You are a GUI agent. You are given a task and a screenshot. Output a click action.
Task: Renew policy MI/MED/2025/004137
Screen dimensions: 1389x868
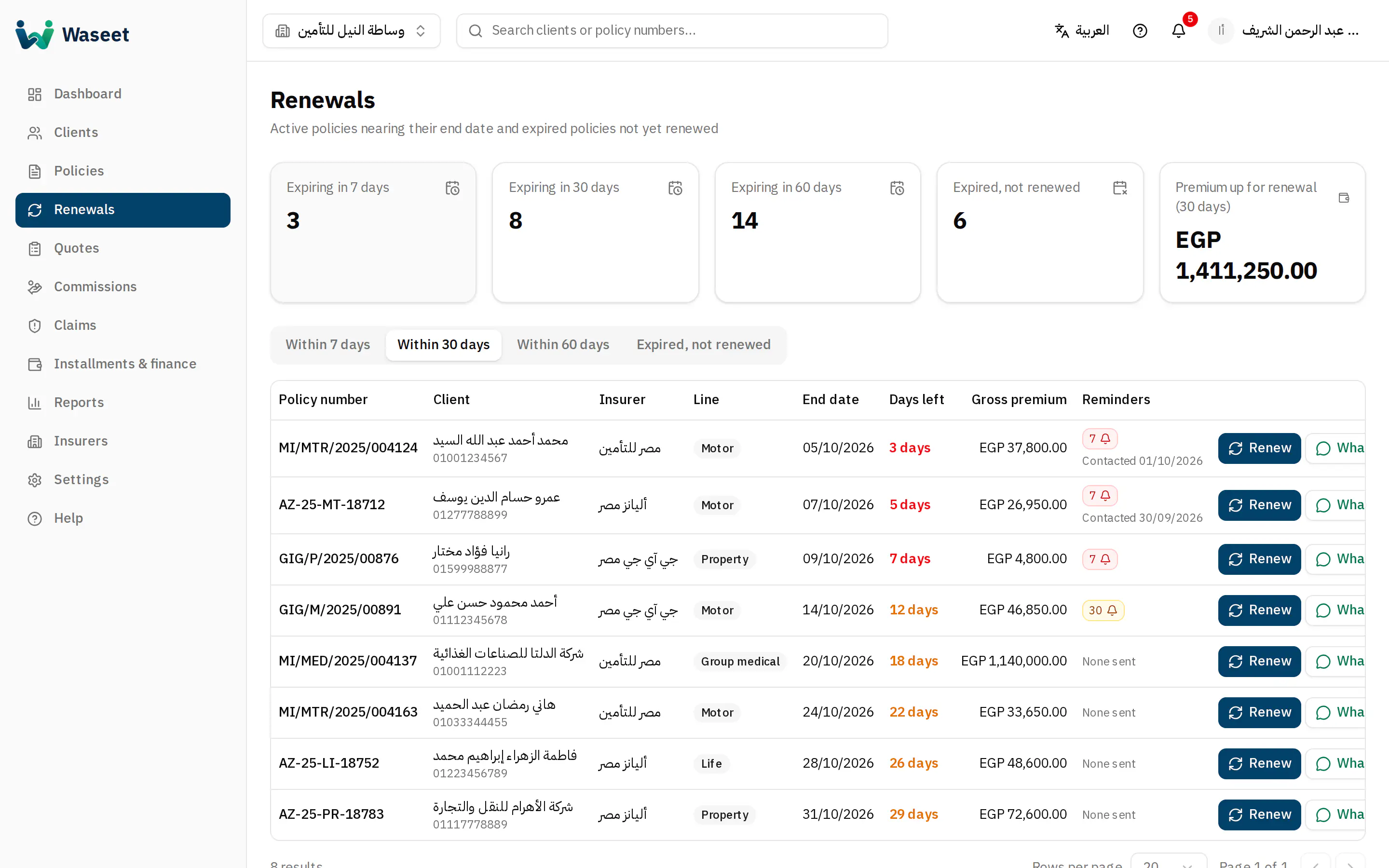coord(1259,661)
